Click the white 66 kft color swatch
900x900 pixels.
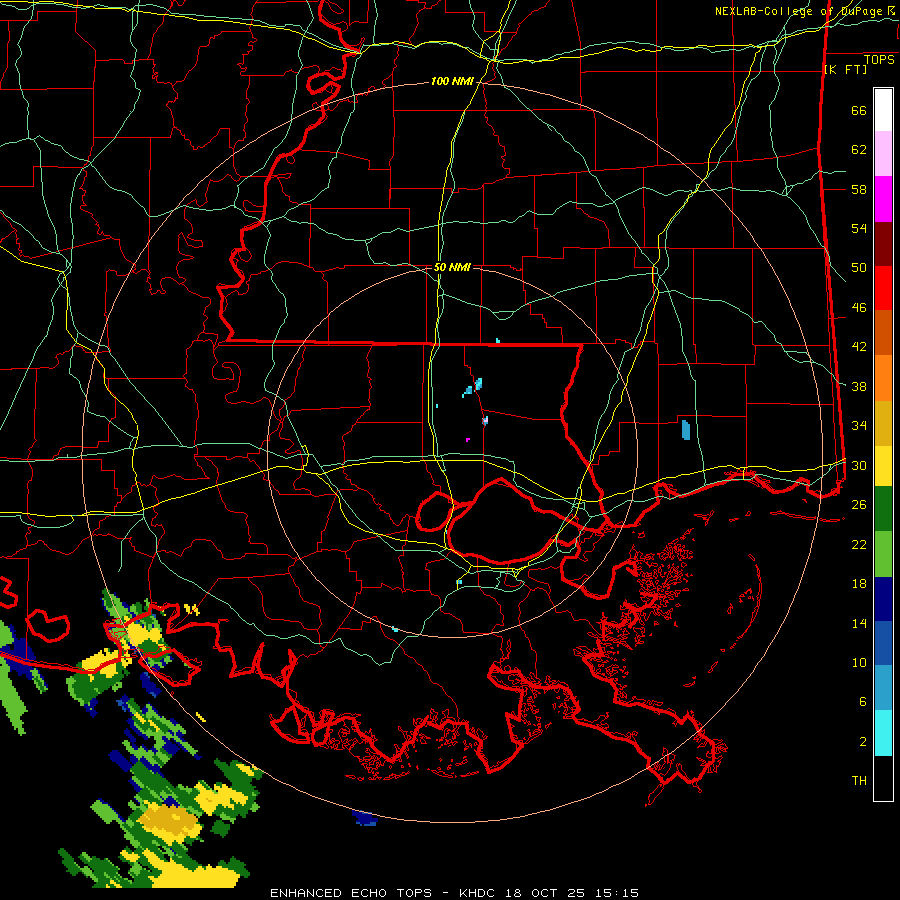(883, 110)
